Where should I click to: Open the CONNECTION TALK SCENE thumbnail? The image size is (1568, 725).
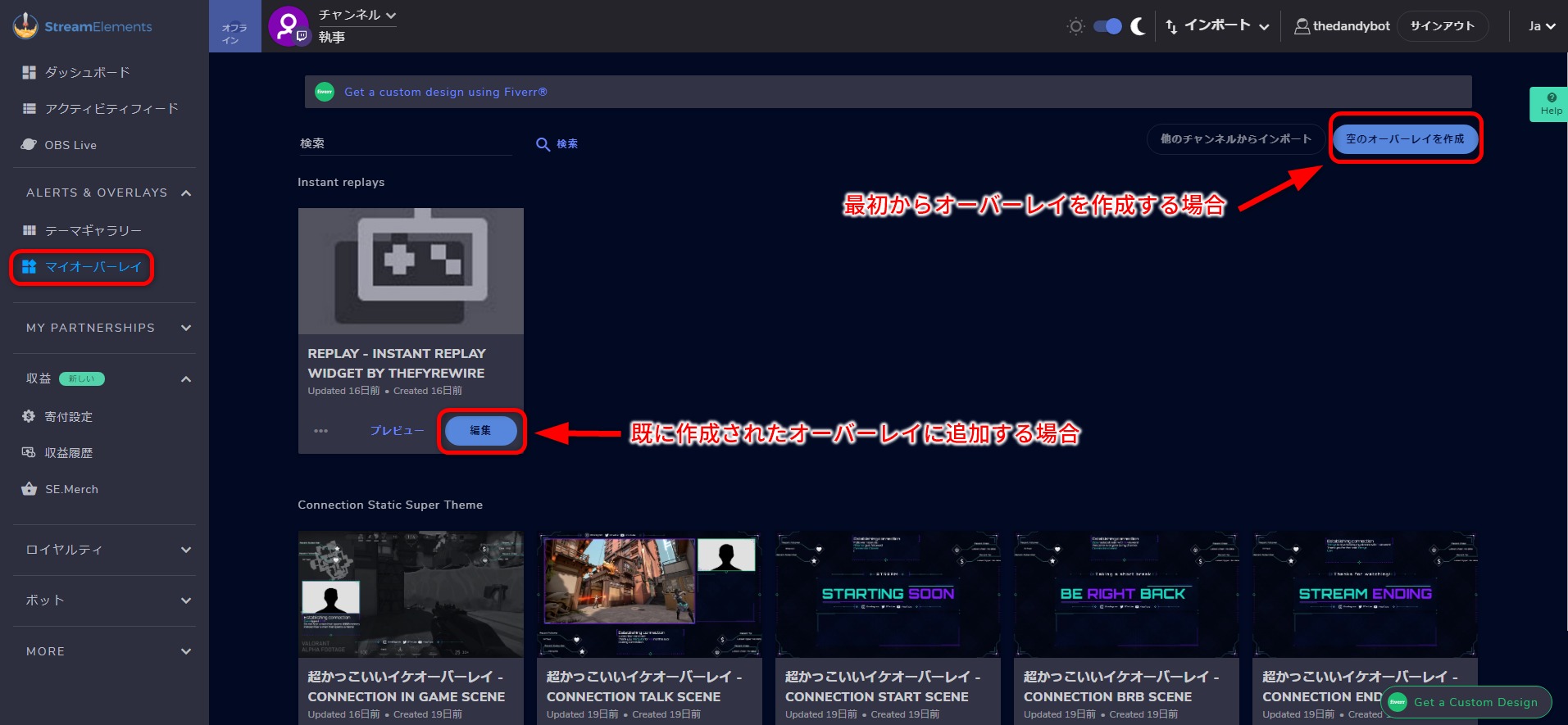pyautogui.click(x=649, y=595)
